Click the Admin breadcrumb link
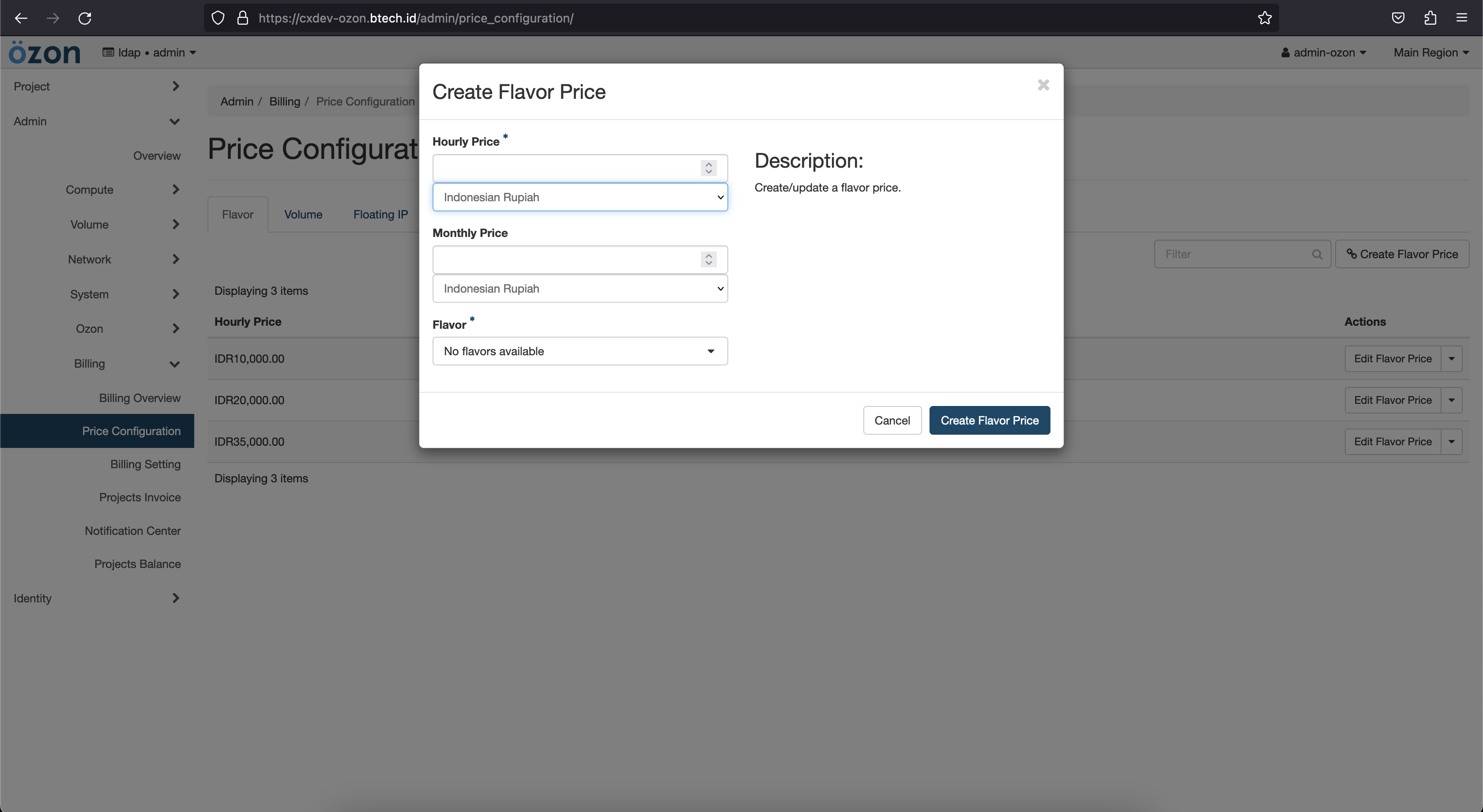 click(237, 101)
